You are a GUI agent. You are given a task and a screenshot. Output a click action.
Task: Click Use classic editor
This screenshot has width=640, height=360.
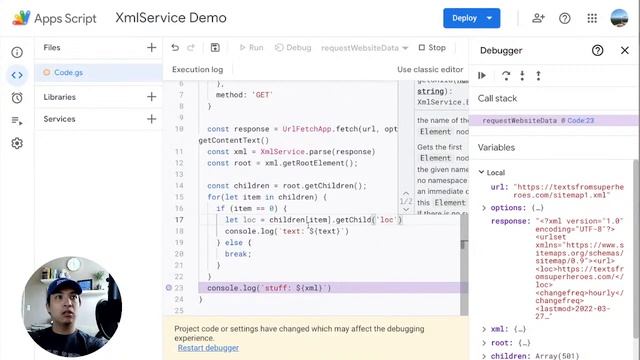(x=430, y=69)
